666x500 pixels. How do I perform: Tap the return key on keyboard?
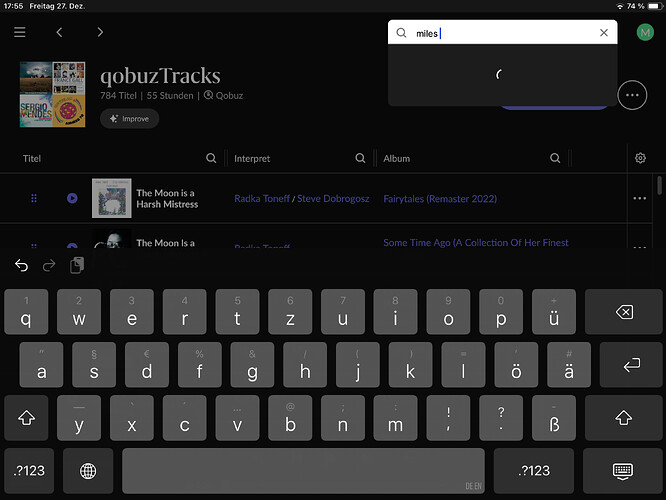click(x=631, y=364)
